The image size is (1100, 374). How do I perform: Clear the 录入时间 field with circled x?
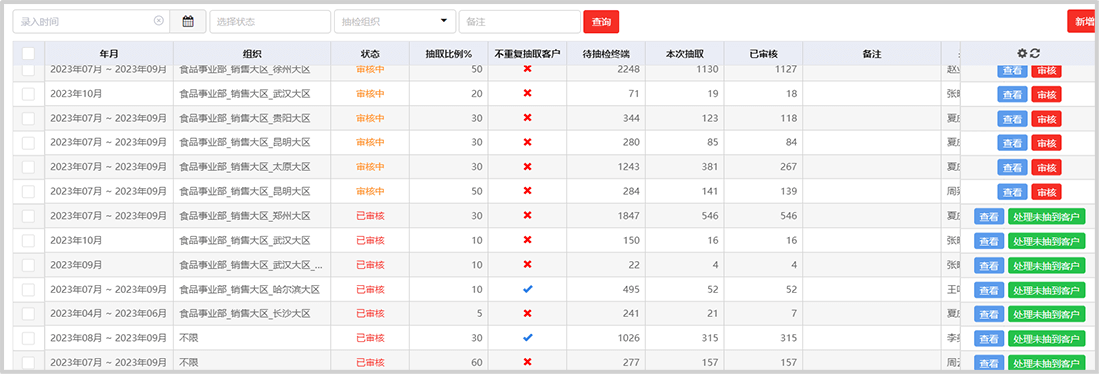click(159, 21)
